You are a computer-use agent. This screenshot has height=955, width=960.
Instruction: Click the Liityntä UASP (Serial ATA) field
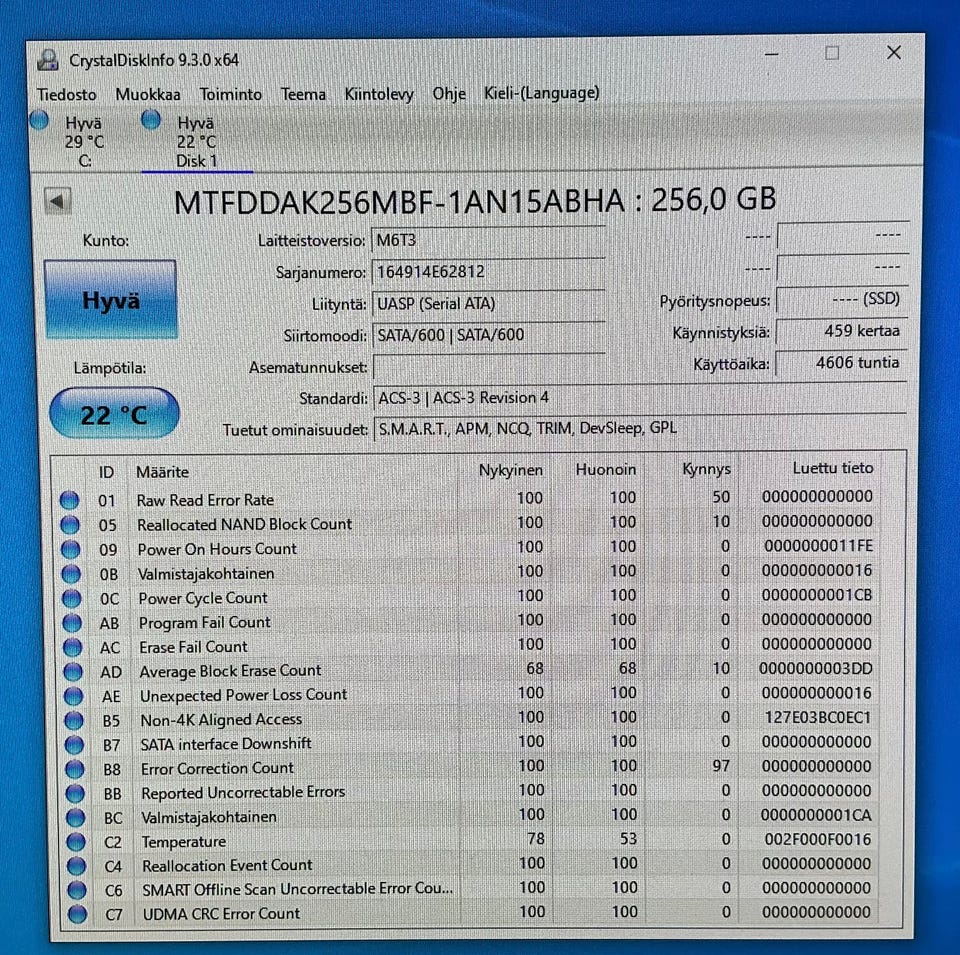tap(488, 304)
